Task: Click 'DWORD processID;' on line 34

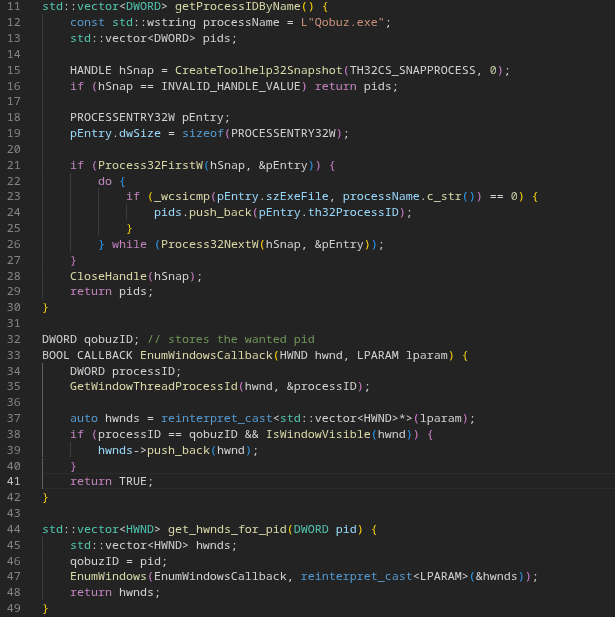Action: pyautogui.click(x=126, y=371)
